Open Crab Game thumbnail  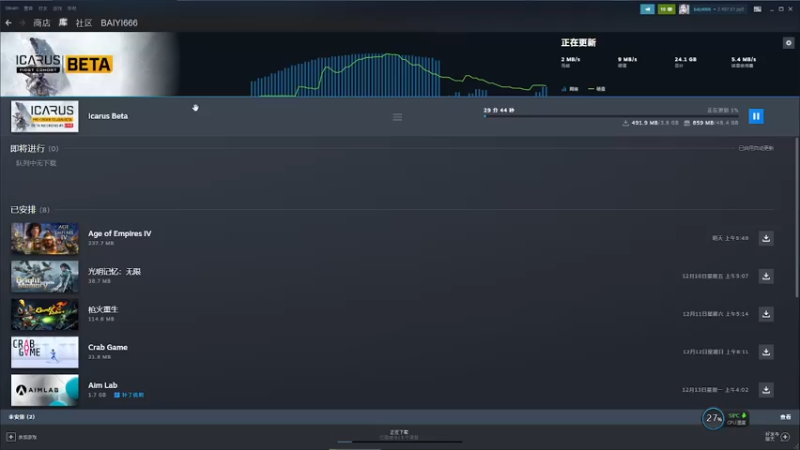[x=45, y=352]
